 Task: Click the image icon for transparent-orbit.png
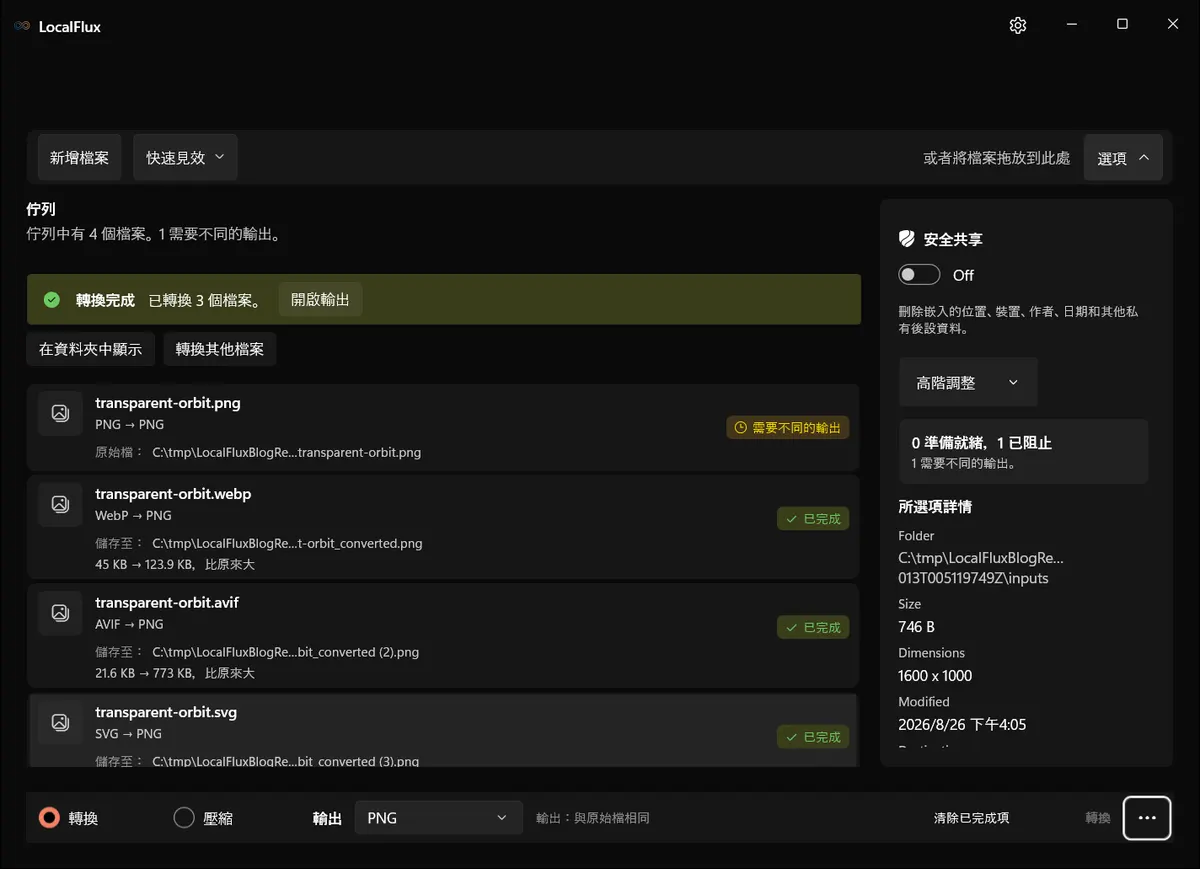pos(60,413)
